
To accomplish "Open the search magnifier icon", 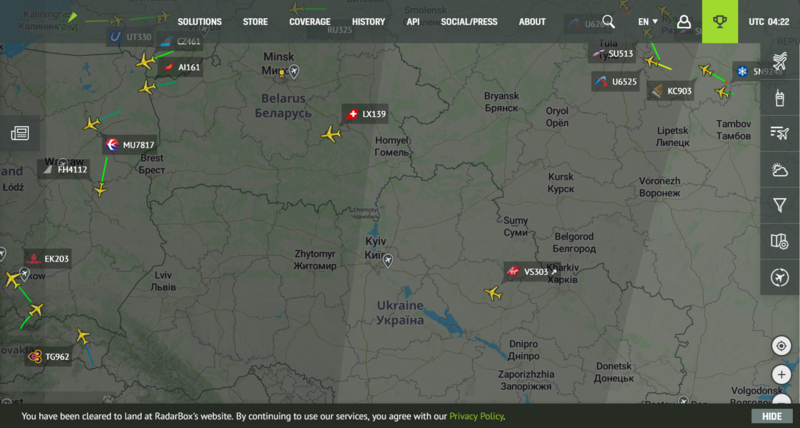I will click(x=608, y=21).
